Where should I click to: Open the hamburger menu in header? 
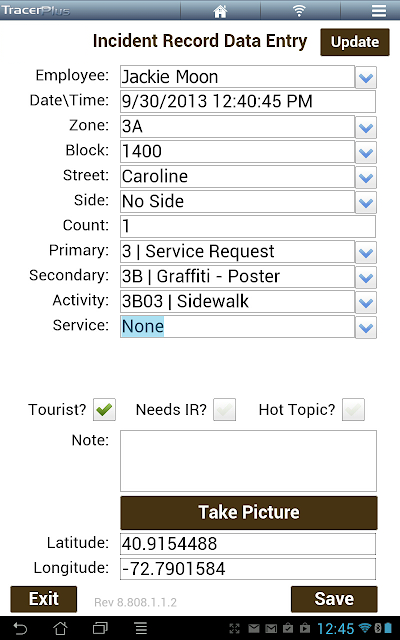point(379,11)
